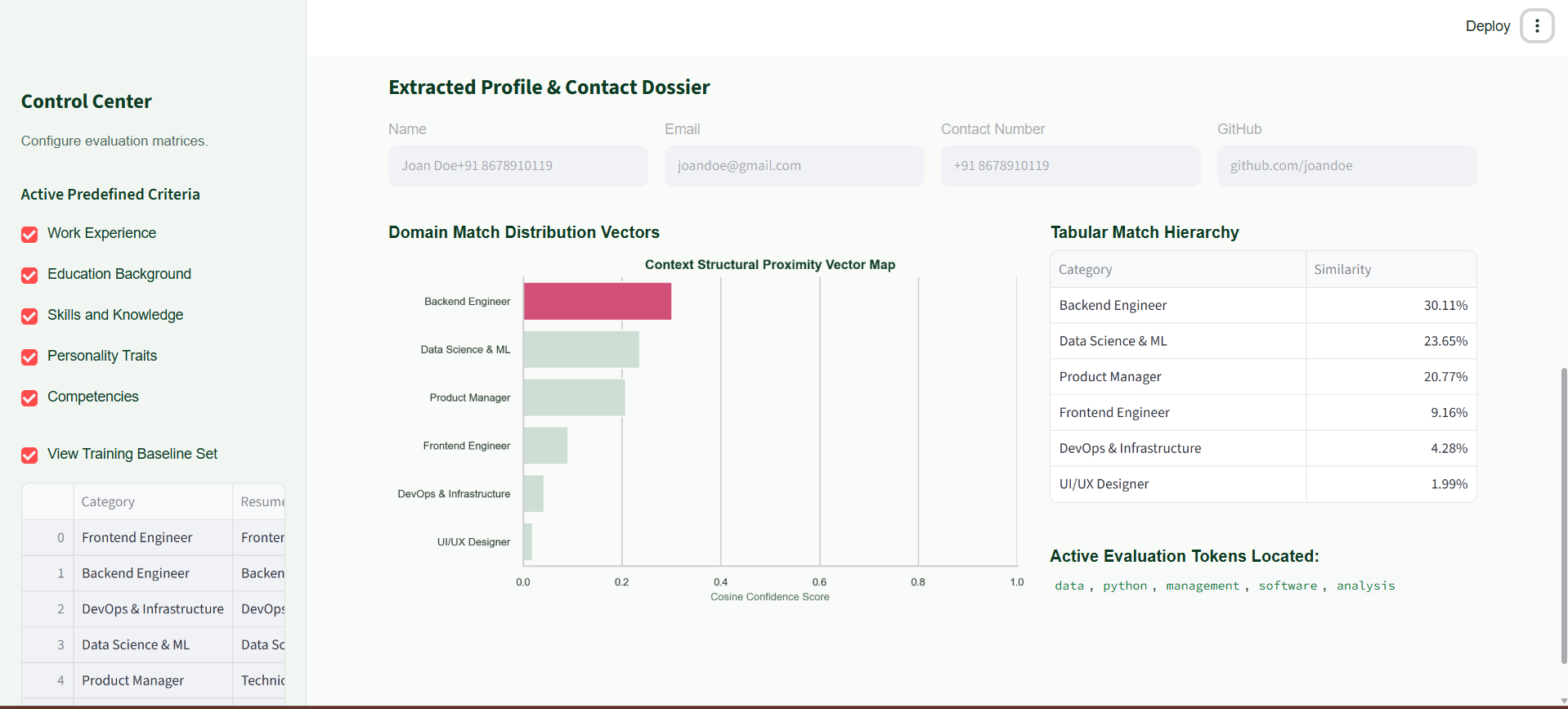Toggle the Education Background checkbox

(29, 276)
